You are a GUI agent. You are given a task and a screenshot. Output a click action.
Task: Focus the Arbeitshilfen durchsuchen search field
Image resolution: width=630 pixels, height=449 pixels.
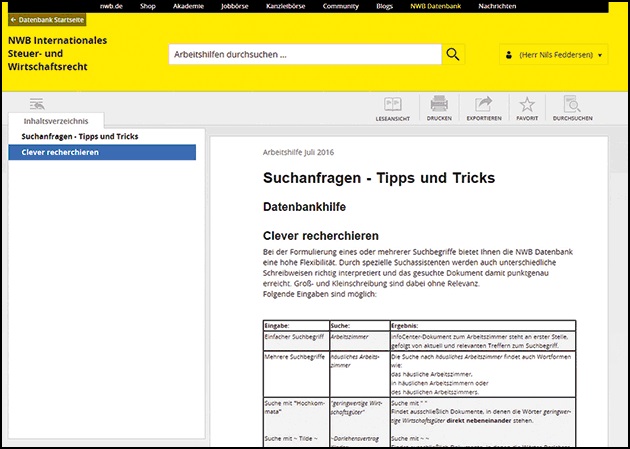[304, 54]
